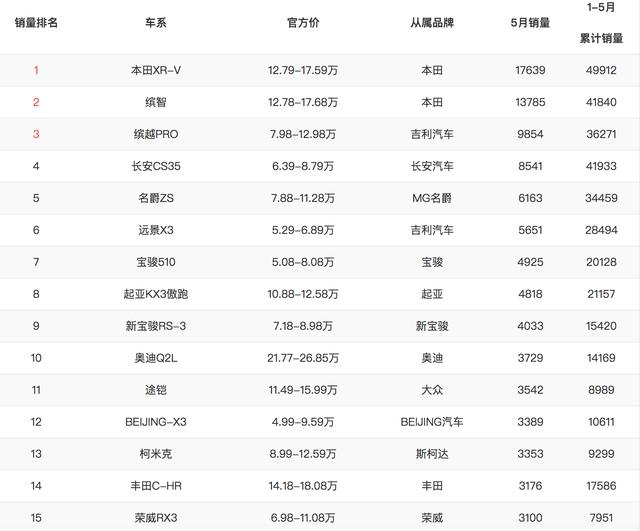Click rank number 10
Image resolution: width=640 pixels, height=531 pixels.
pyautogui.click(x=36, y=358)
